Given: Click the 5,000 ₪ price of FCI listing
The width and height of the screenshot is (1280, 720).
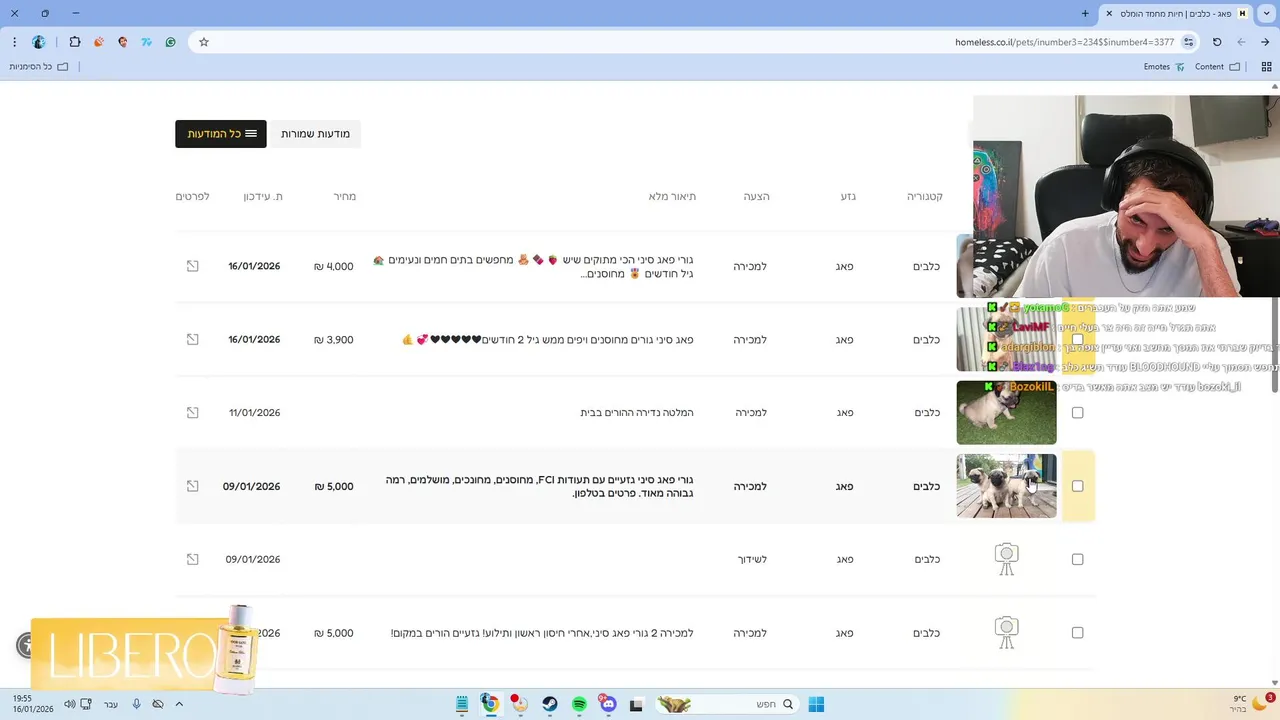Looking at the screenshot, I should pyautogui.click(x=333, y=486).
